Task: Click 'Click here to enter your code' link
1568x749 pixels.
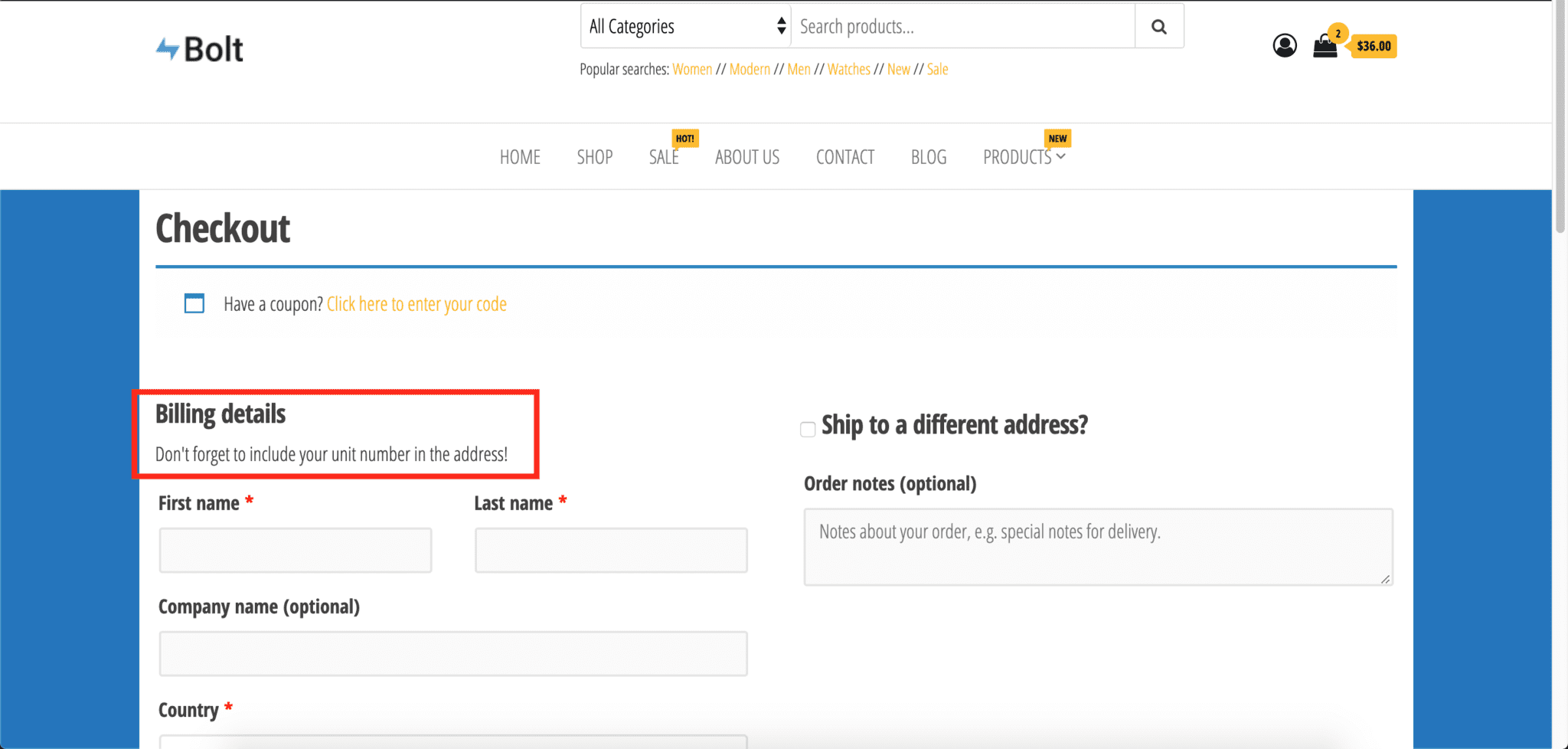Action: pos(416,304)
